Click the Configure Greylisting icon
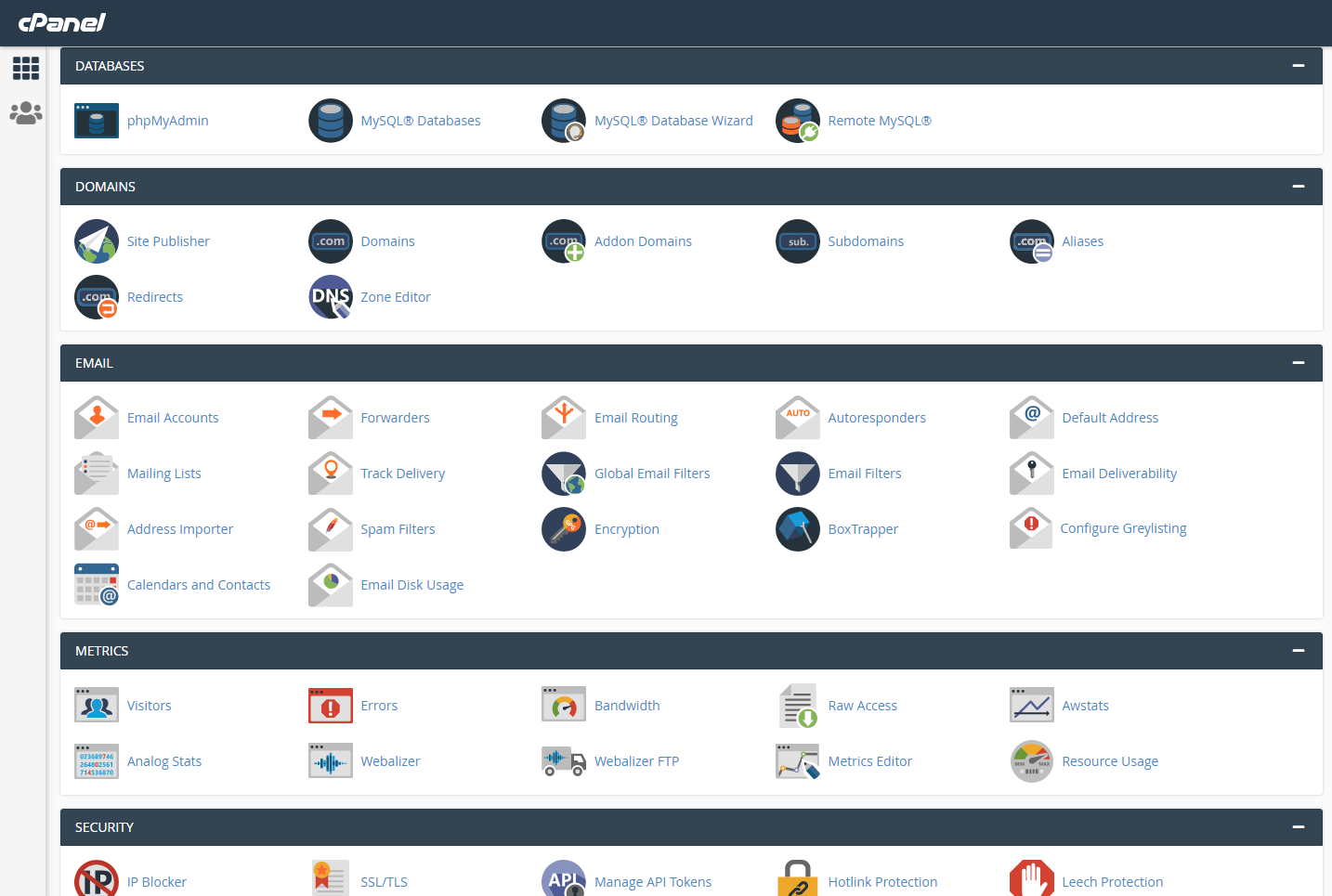This screenshot has width=1332, height=896. [1031, 528]
